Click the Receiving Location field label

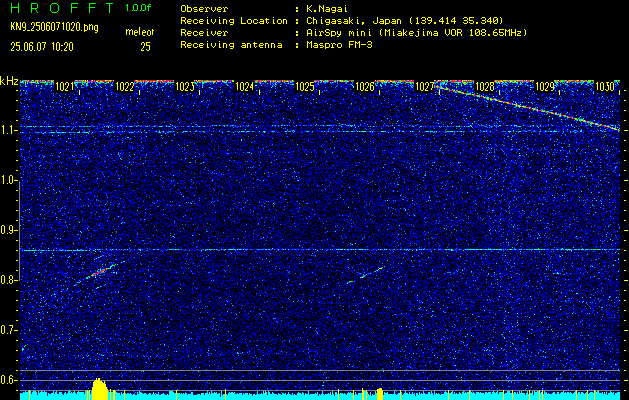tap(234, 20)
